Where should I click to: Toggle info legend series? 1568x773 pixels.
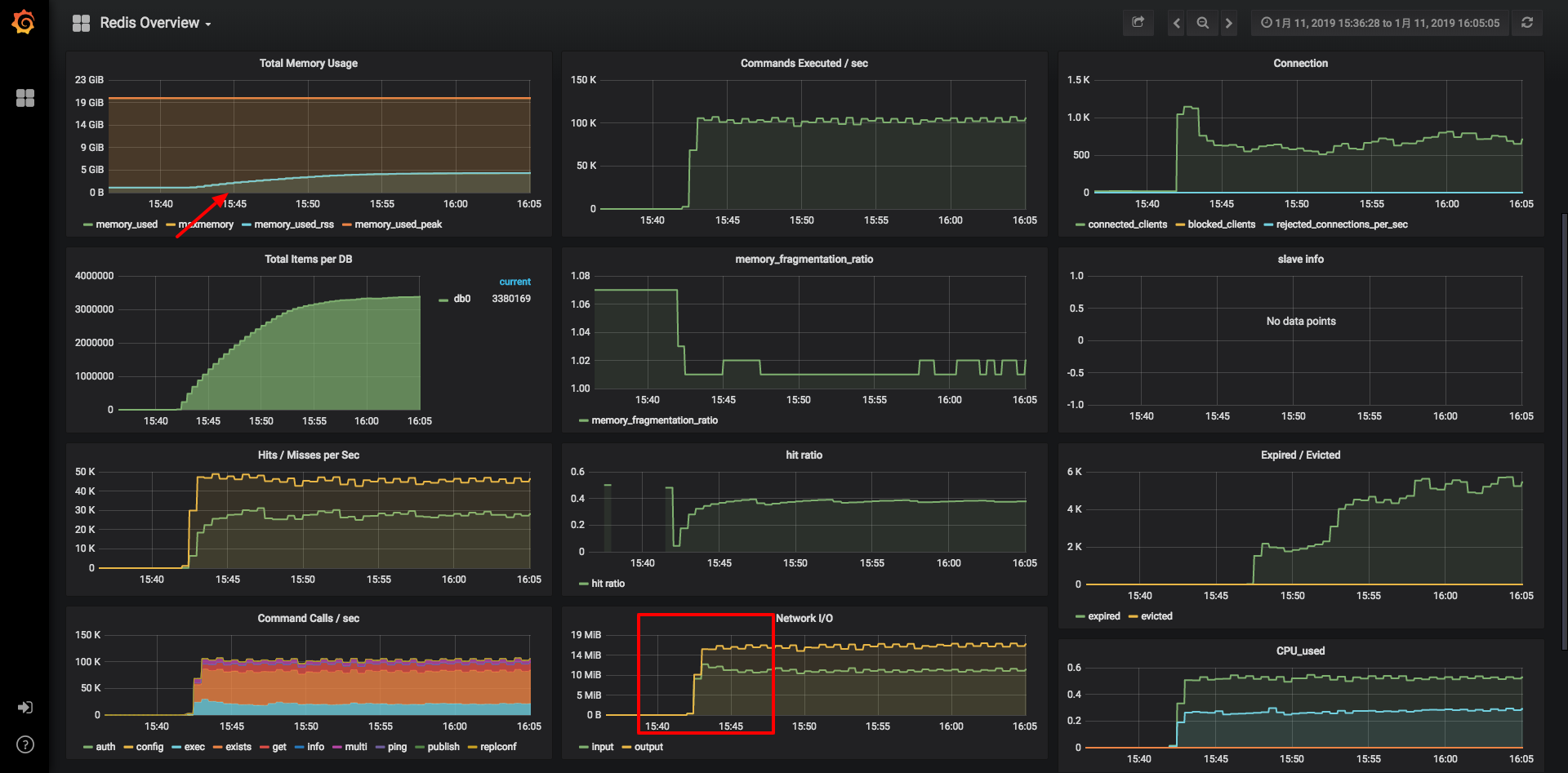[x=315, y=747]
